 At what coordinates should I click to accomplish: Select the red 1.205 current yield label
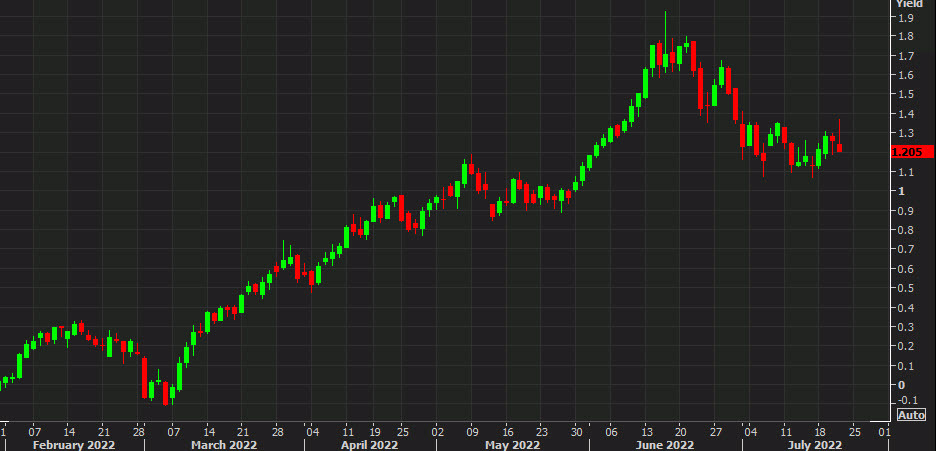912,152
